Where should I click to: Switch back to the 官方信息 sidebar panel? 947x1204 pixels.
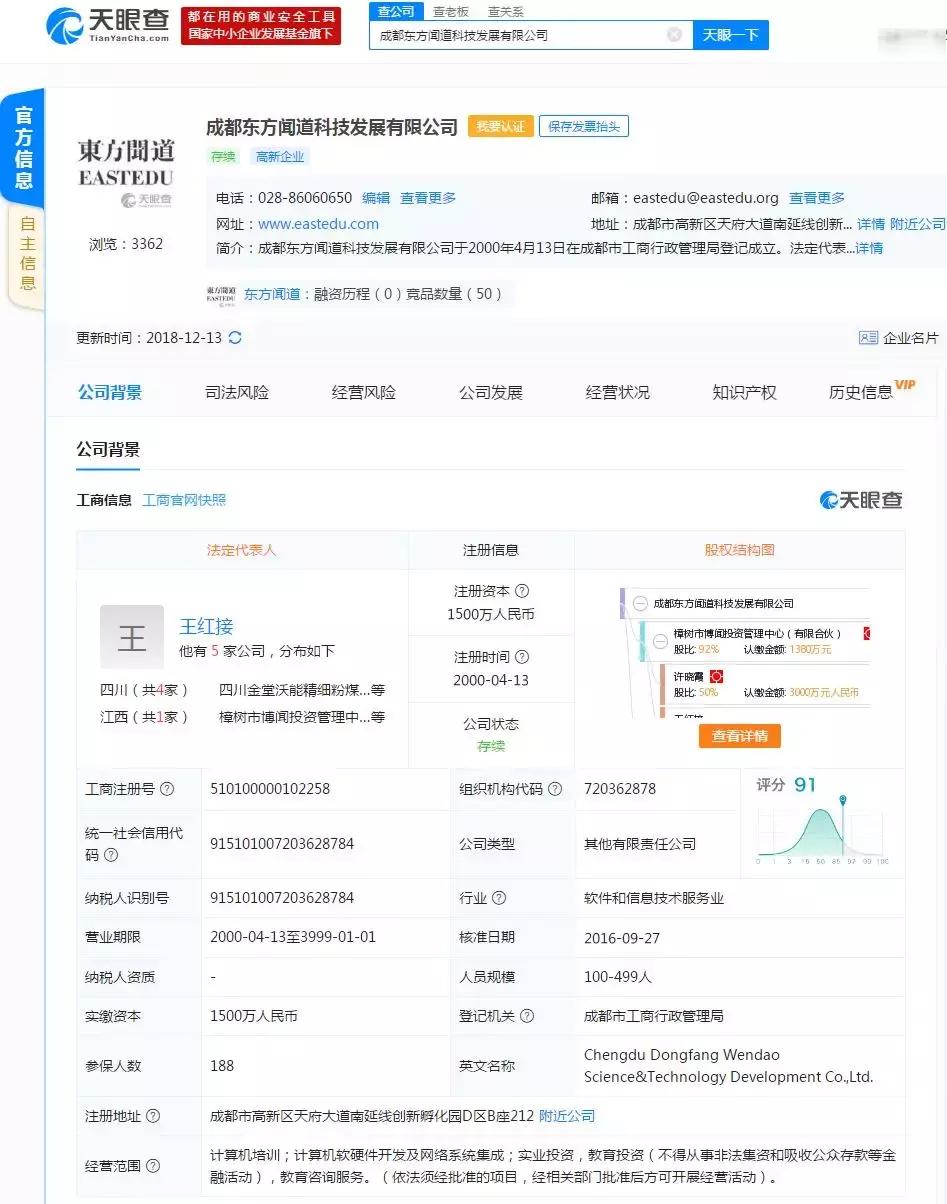pyautogui.click(x=24, y=145)
